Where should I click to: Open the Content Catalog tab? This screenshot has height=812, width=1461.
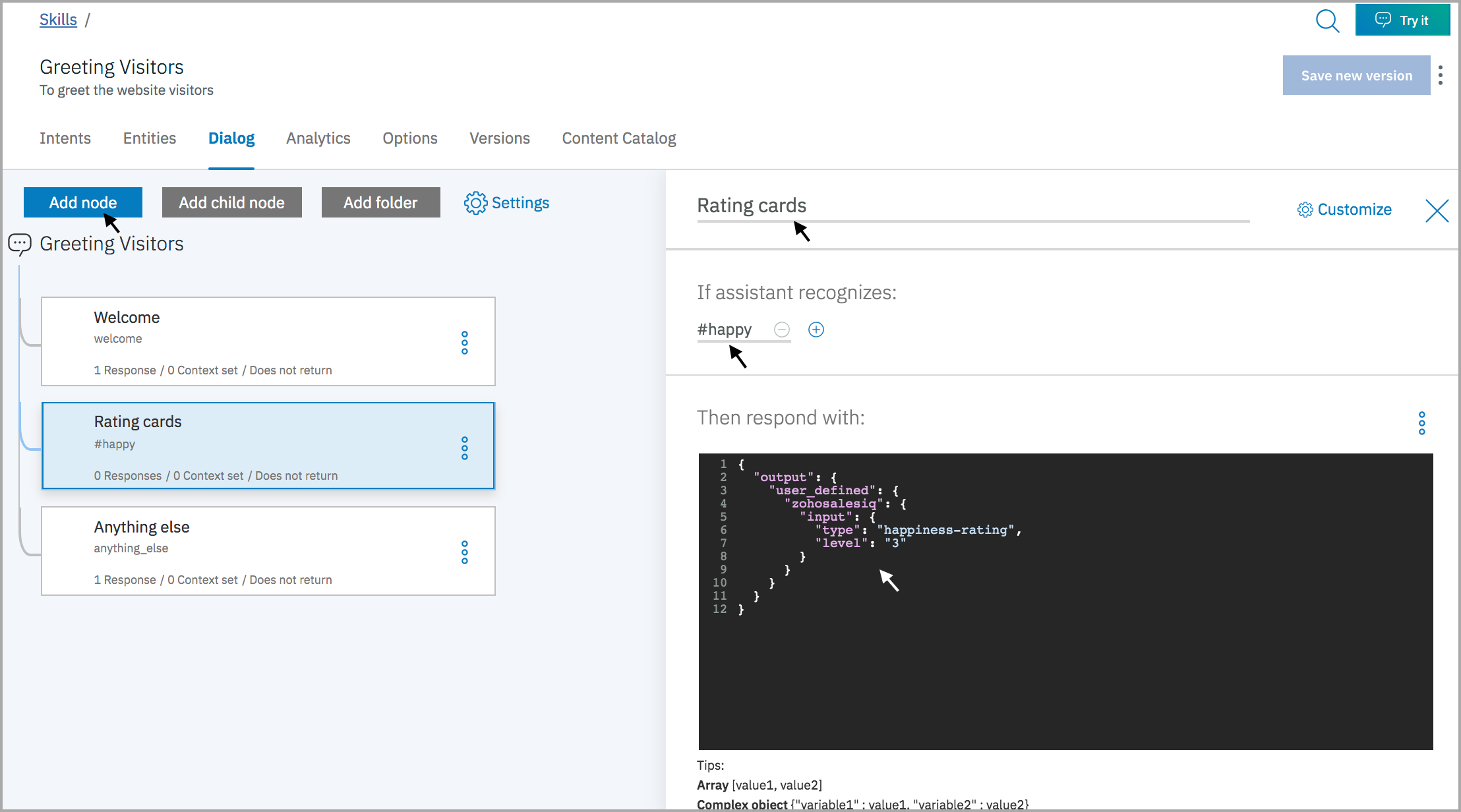pos(618,138)
